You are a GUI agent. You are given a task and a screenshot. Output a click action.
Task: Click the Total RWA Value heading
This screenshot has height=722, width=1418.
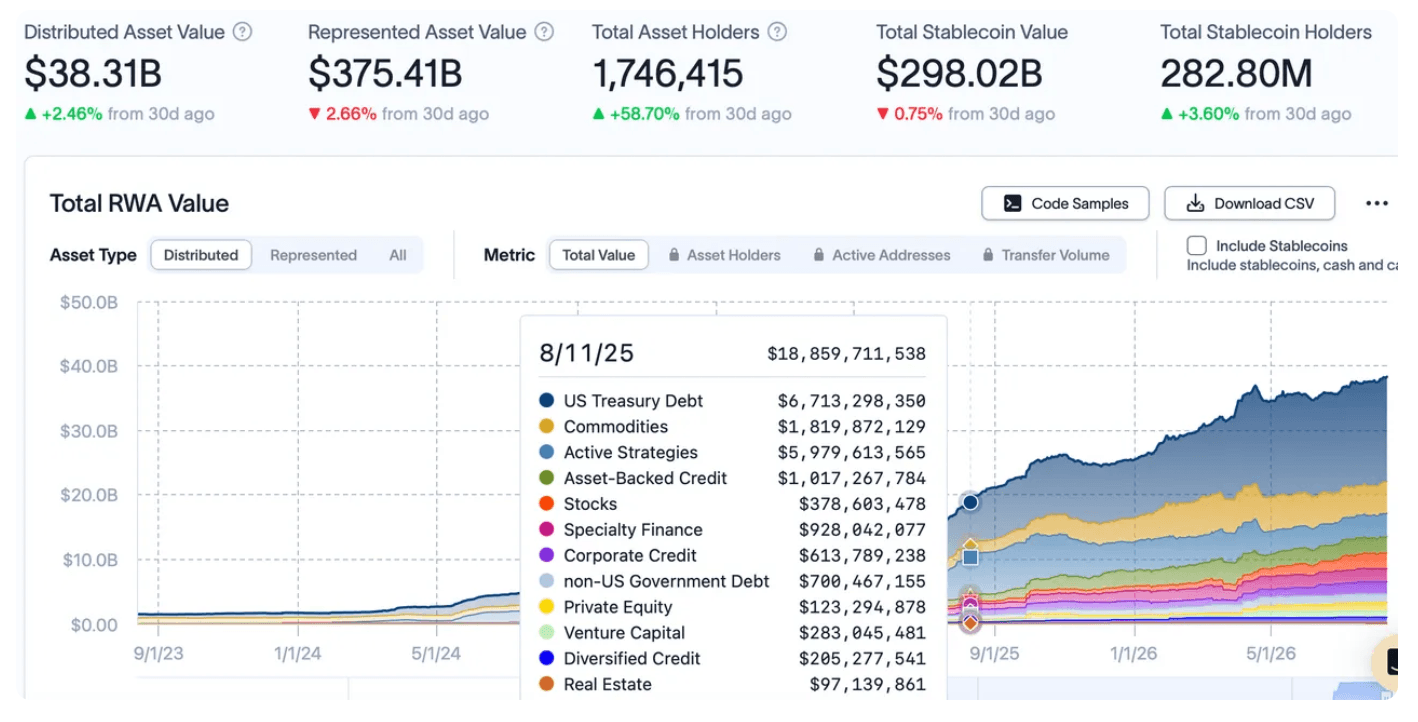point(139,204)
